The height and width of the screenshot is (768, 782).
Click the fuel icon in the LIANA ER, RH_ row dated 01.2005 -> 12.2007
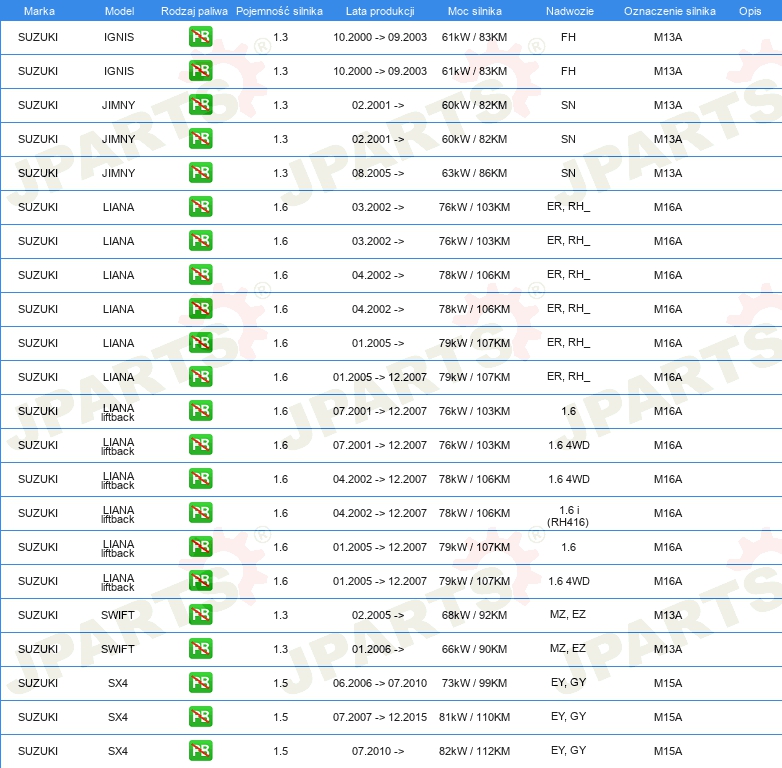pyautogui.click(x=200, y=377)
